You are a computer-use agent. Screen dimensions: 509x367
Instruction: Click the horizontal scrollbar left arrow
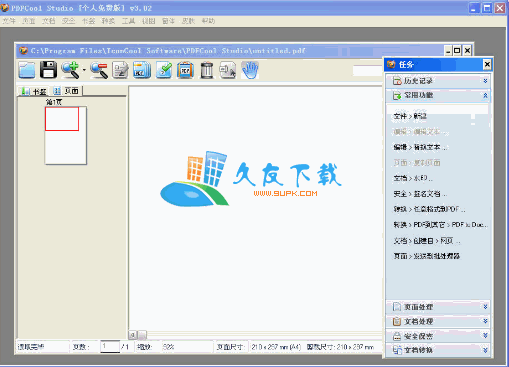[x=133, y=335]
